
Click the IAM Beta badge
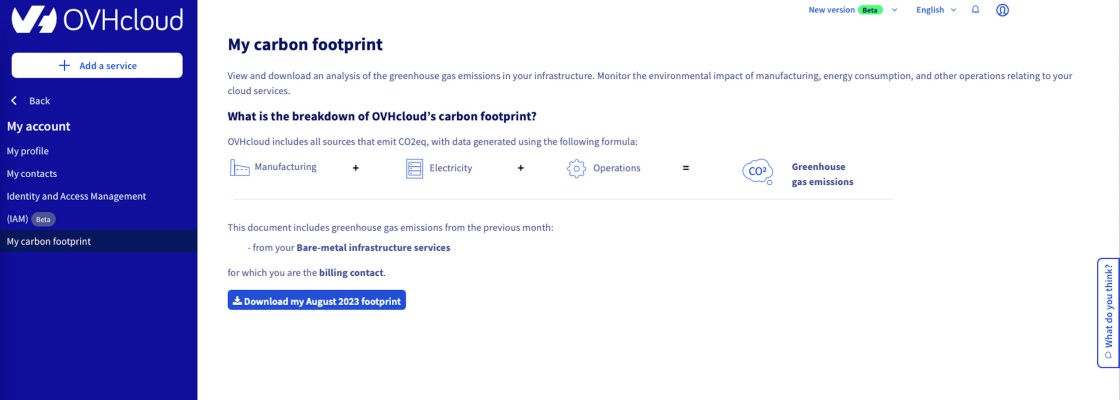point(42,219)
